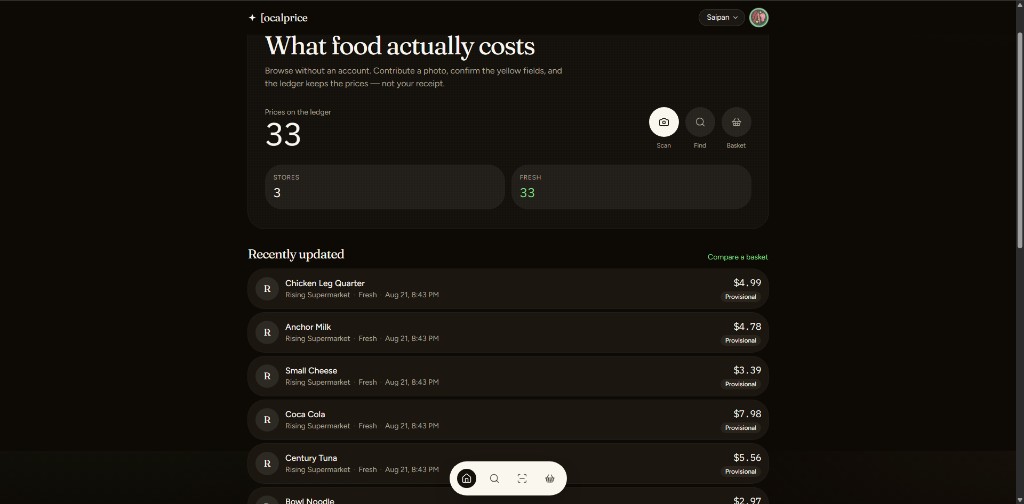Screen dimensions: 1024x504
Task: Open the Find search circle button
Action: tap(700, 122)
